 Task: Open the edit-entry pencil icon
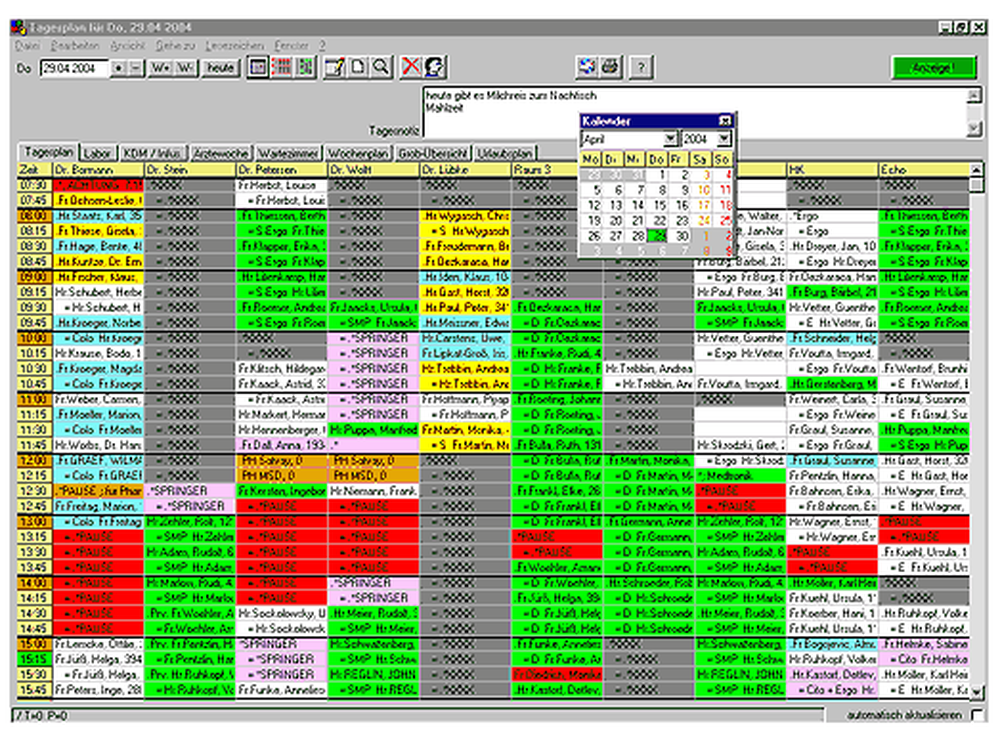336,67
